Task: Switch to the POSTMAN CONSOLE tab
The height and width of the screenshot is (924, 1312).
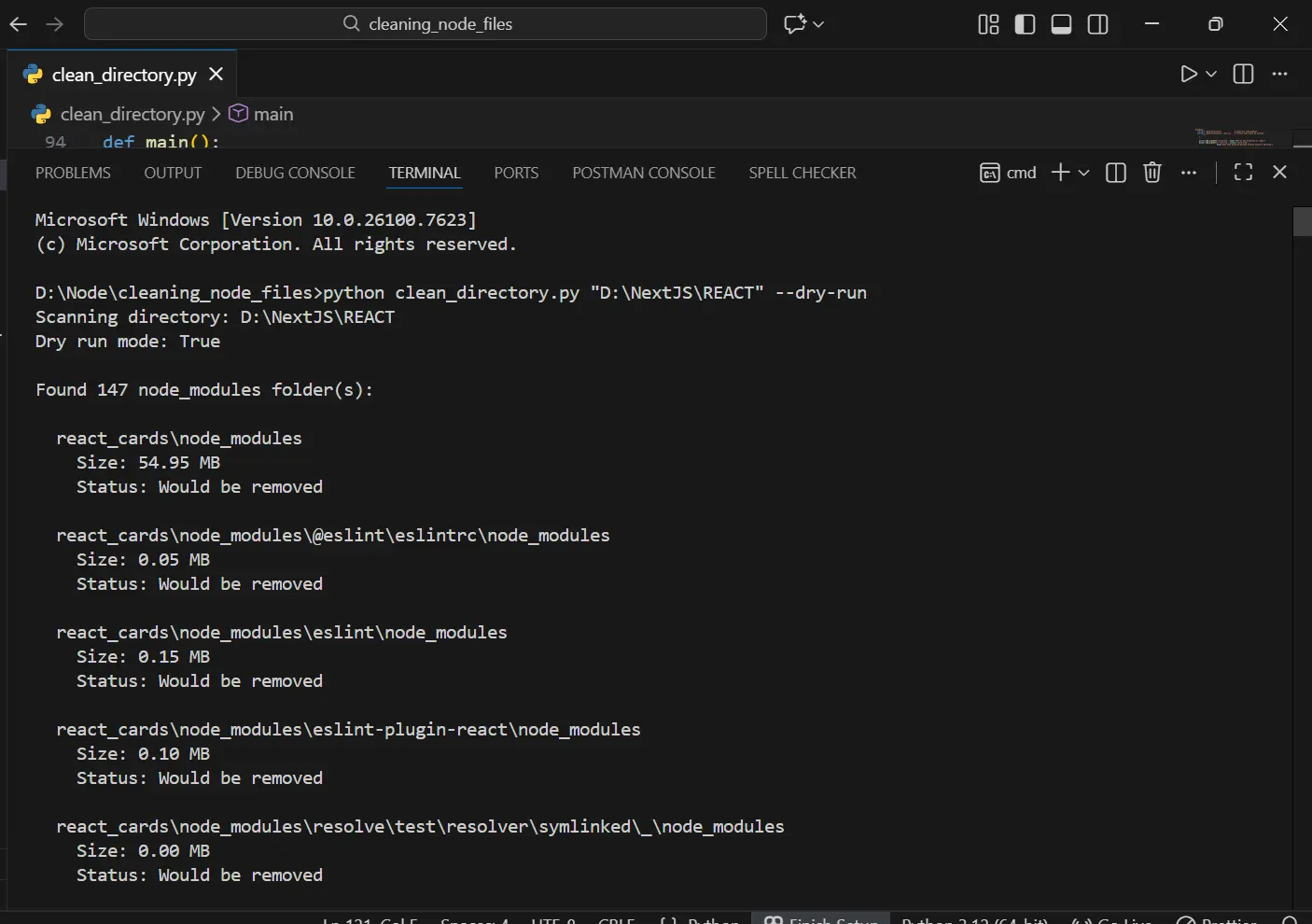Action: tap(643, 173)
